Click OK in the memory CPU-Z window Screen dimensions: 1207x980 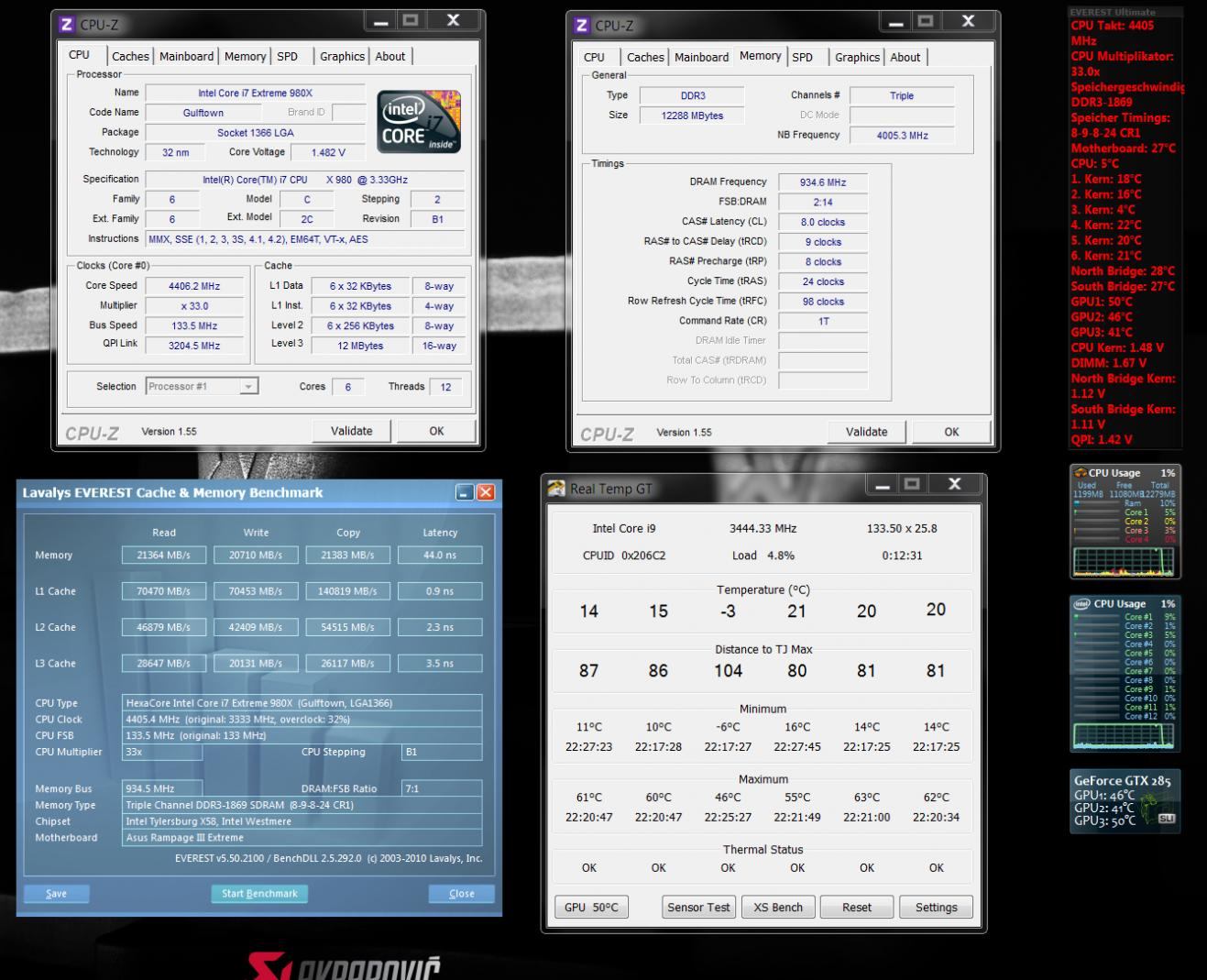(x=951, y=432)
